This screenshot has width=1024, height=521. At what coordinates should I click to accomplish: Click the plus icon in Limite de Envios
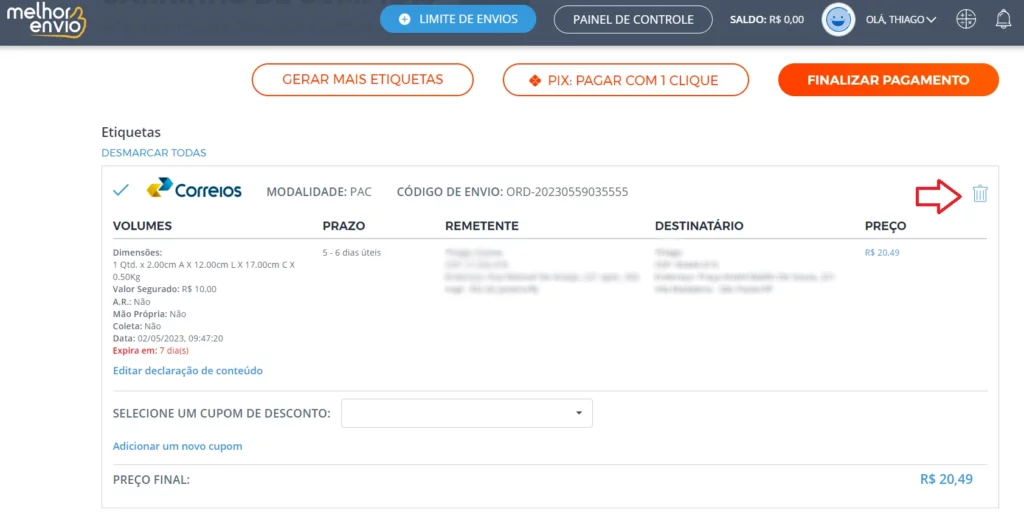[404, 20]
